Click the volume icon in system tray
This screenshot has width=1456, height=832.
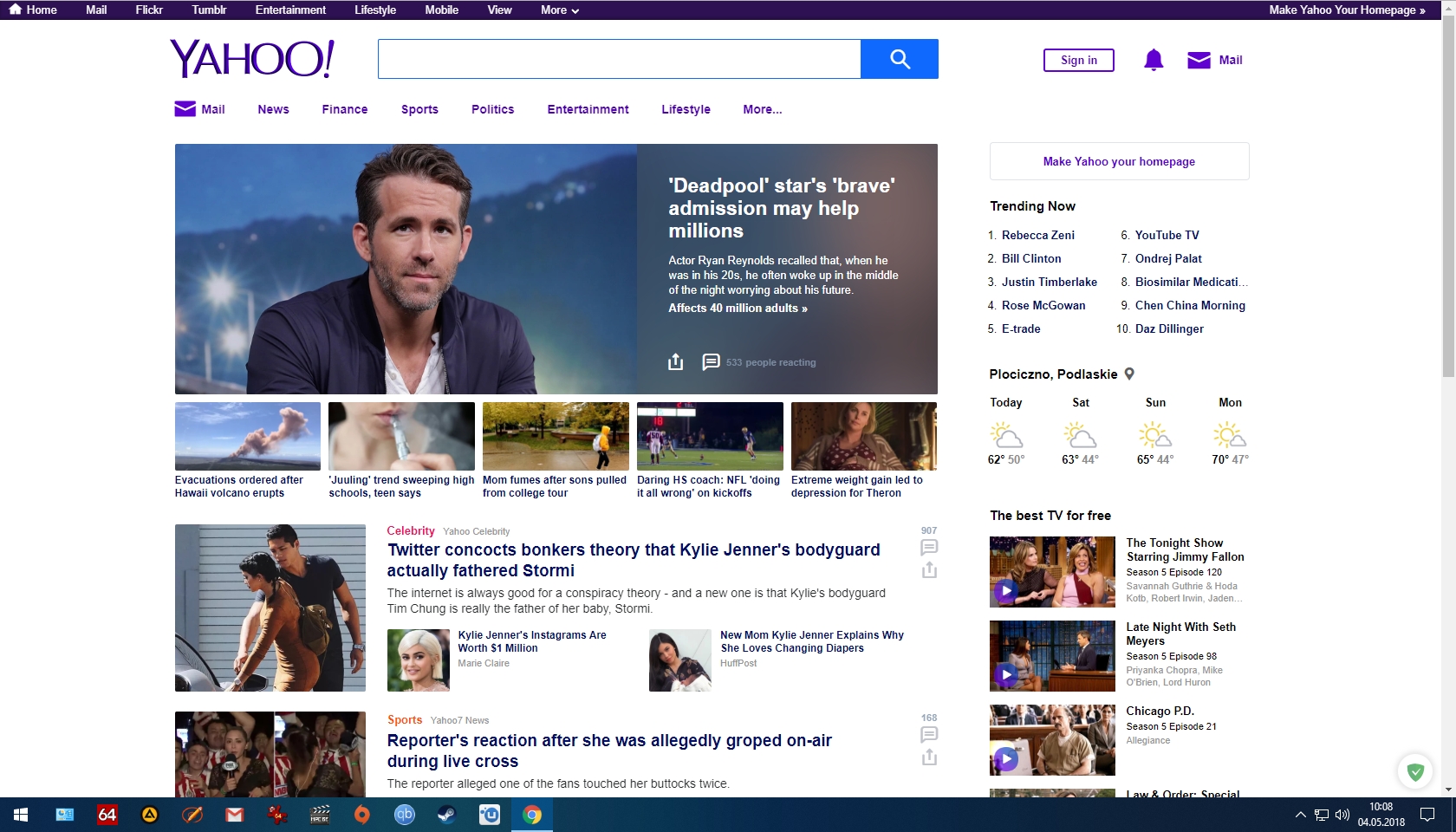point(1342,815)
